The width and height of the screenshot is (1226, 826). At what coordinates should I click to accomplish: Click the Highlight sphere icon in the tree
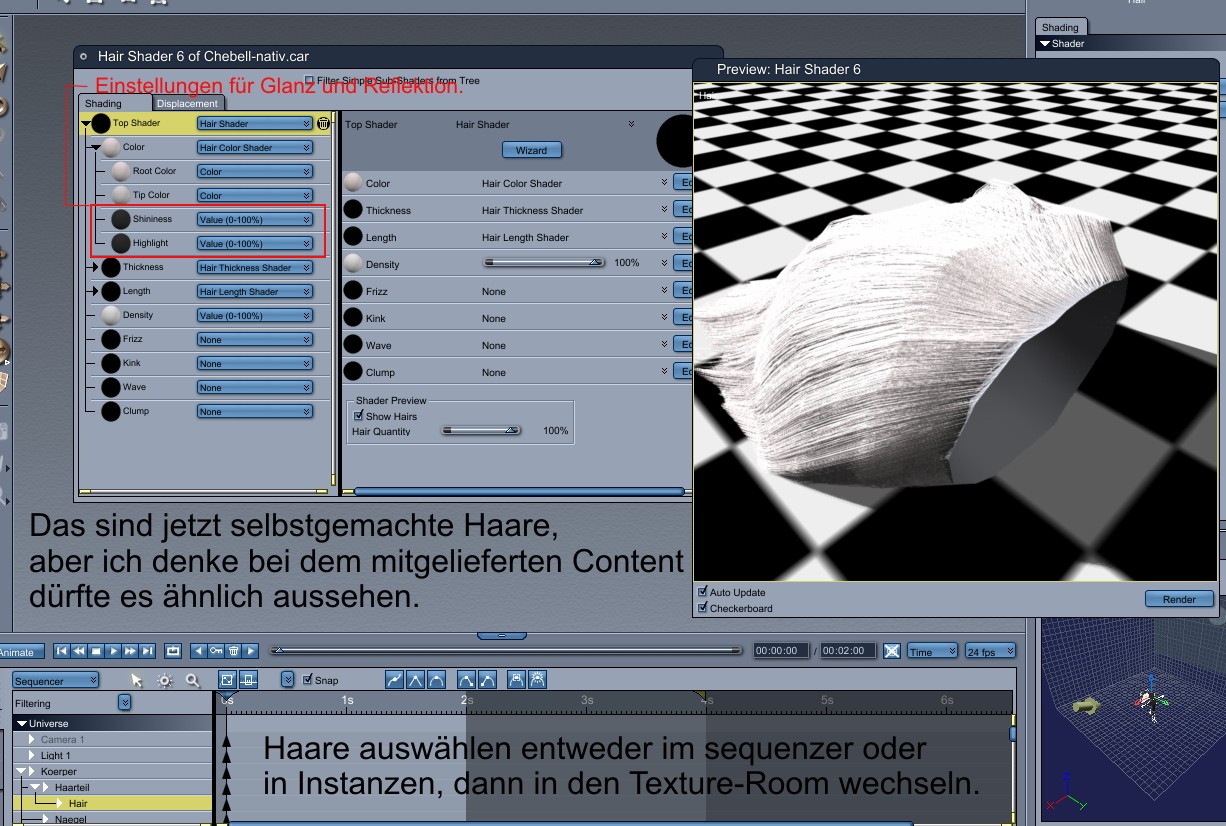(121, 243)
